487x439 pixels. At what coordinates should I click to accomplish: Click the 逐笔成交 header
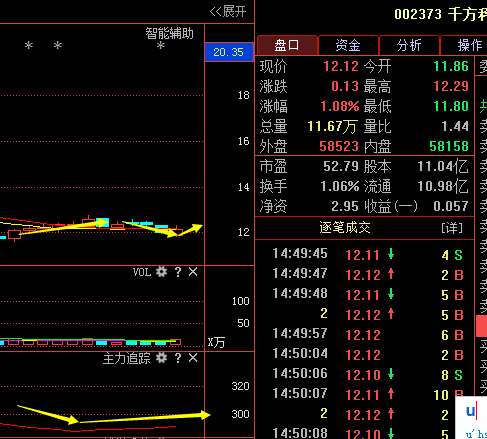tap(345, 228)
